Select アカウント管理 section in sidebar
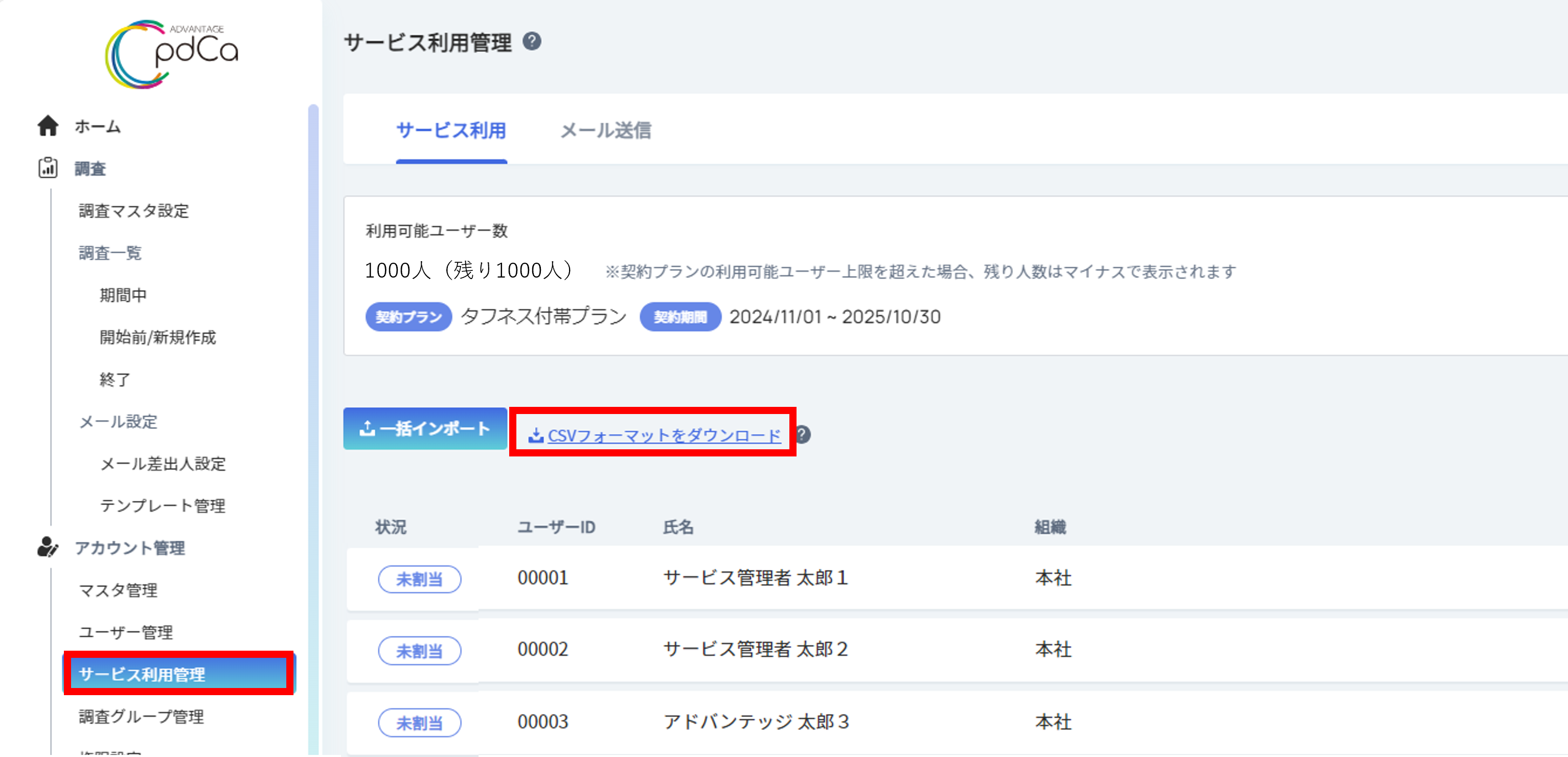 (x=130, y=547)
